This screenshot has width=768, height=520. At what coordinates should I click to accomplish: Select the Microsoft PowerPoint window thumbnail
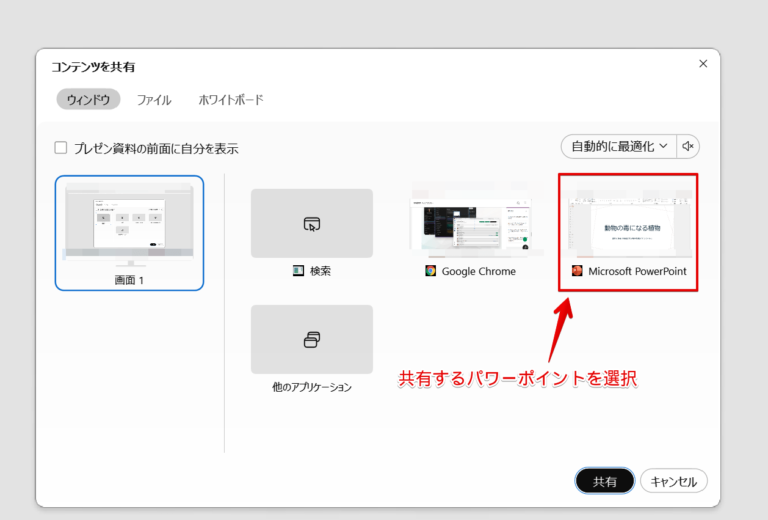(x=628, y=233)
